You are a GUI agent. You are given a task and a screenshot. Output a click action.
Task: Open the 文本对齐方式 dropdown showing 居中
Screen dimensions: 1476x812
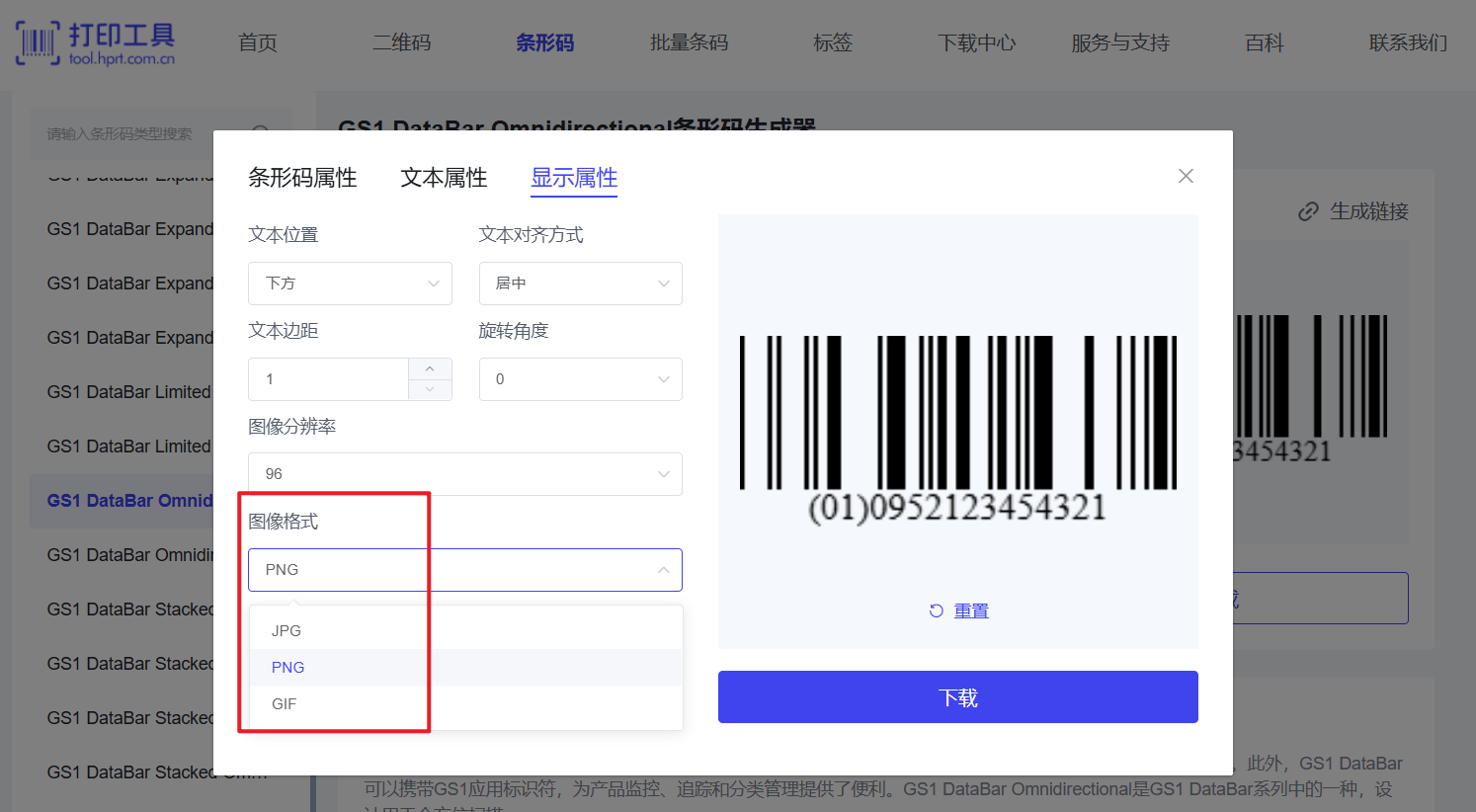(x=581, y=284)
